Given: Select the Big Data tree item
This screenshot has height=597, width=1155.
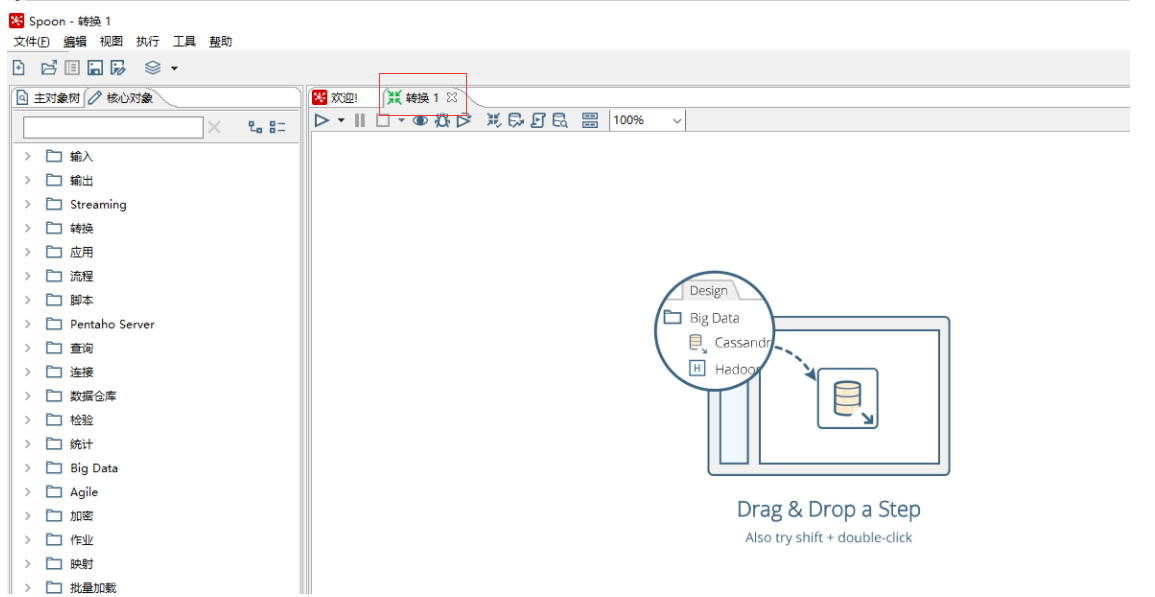Looking at the screenshot, I should click(x=94, y=468).
